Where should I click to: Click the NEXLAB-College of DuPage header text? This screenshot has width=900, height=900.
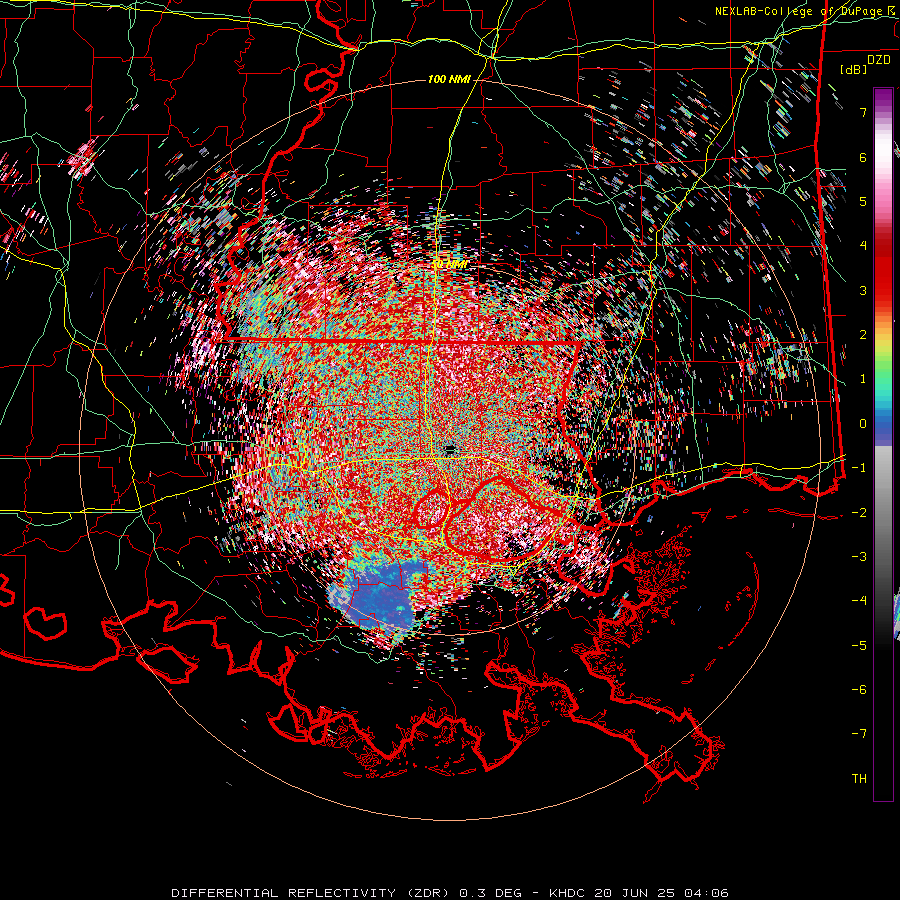807,11
